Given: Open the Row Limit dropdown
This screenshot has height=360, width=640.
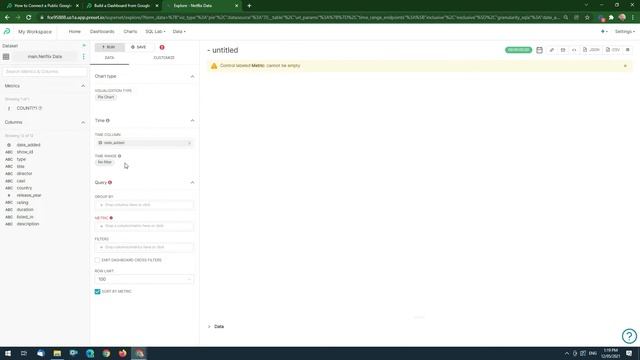Looking at the screenshot, I should (x=144, y=279).
